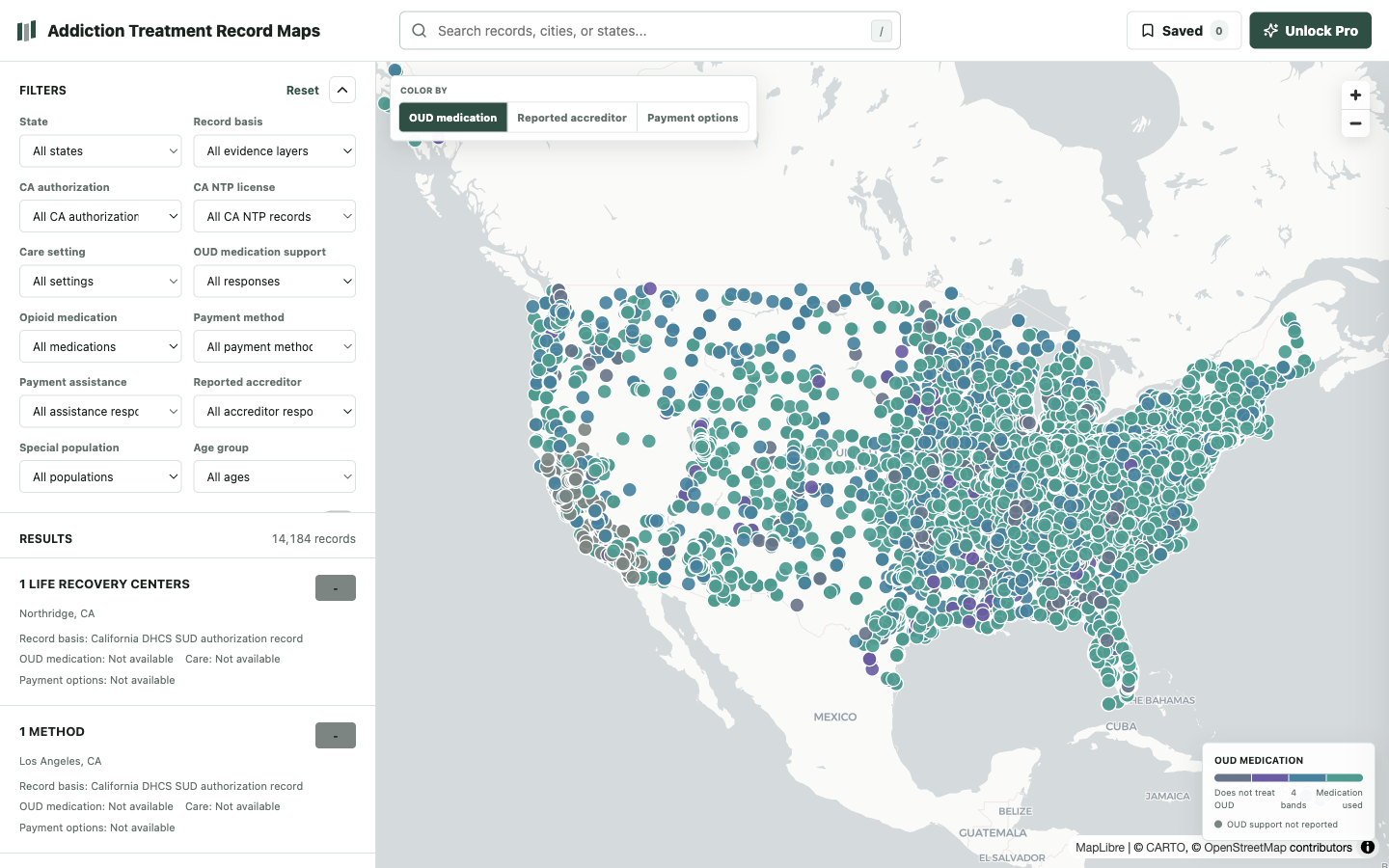Open the CA authorization dropdown

pos(100,217)
